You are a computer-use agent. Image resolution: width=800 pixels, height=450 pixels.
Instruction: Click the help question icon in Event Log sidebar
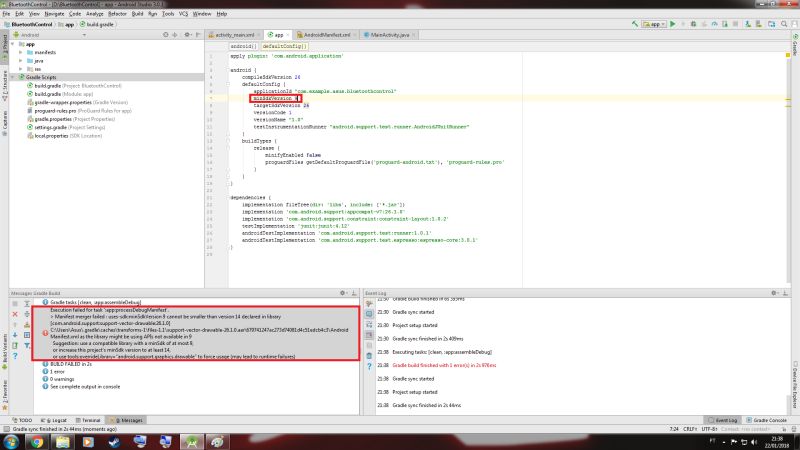tap(369, 366)
